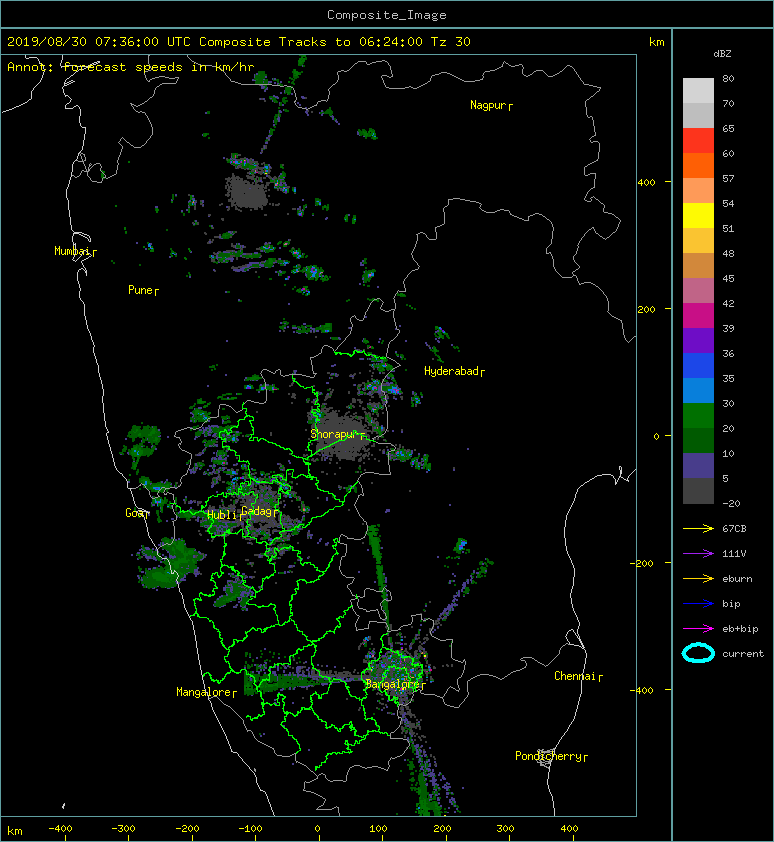Click the Mumbai city label
The width and height of the screenshot is (774, 842).
75,251
